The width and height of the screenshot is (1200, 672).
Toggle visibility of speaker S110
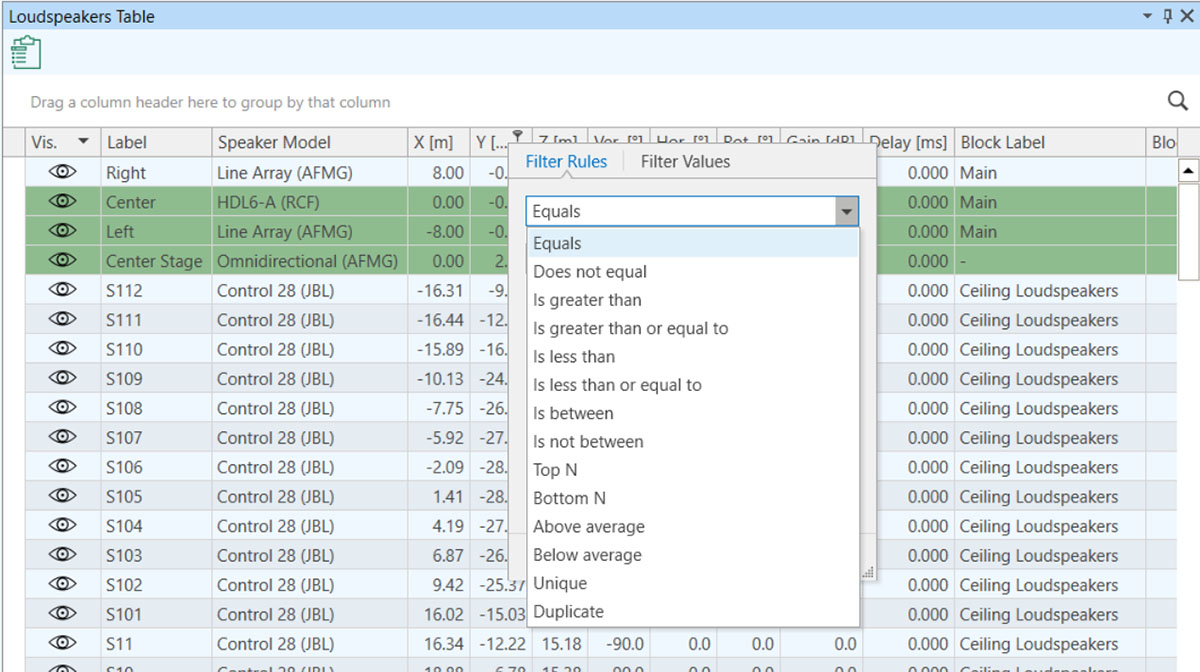point(62,349)
